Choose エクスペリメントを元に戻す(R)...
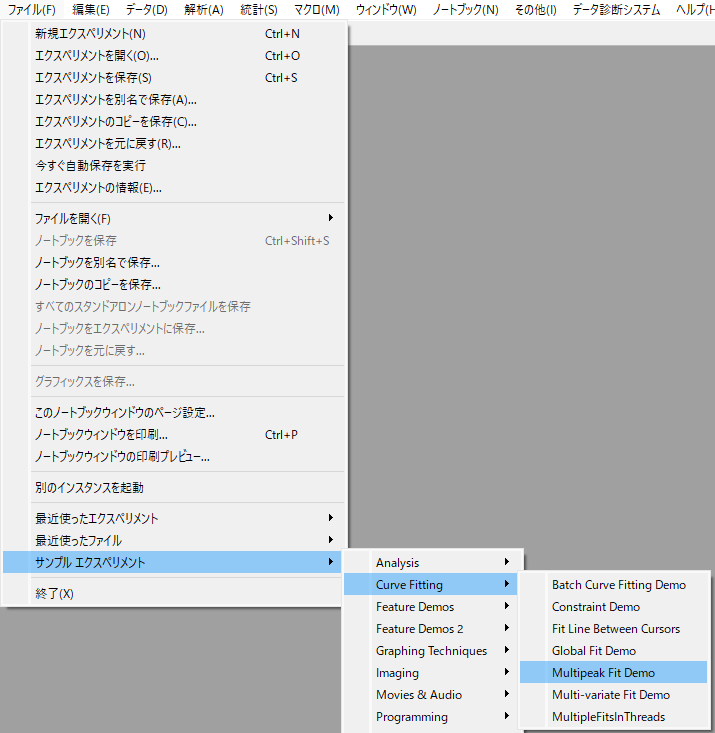This screenshot has width=715, height=733. click(x=174, y=144)
